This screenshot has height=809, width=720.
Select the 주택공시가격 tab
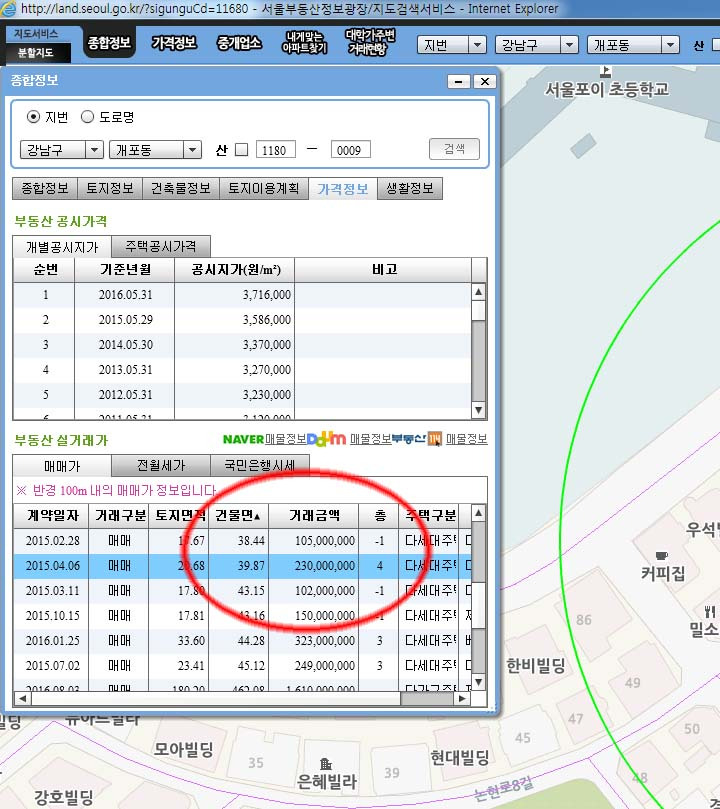[161, 247]
